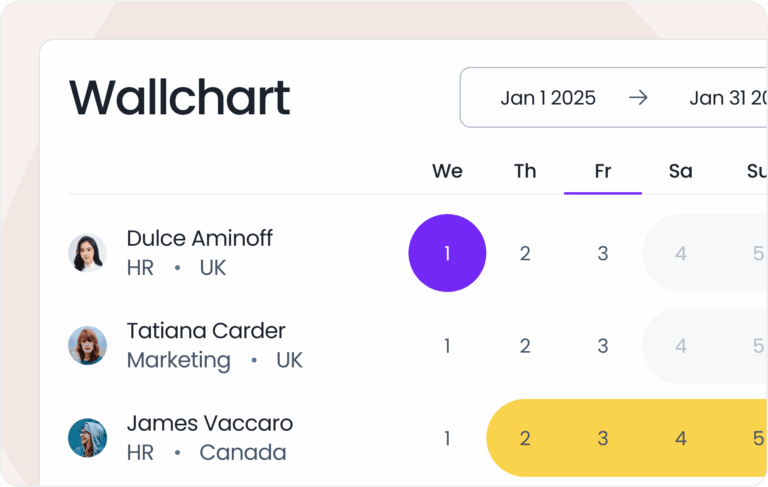The width and height of the screenshot is (768, 487).
Task: Click day 2 in James Vaccaro's yellow leave
Action: pos(525,438)
